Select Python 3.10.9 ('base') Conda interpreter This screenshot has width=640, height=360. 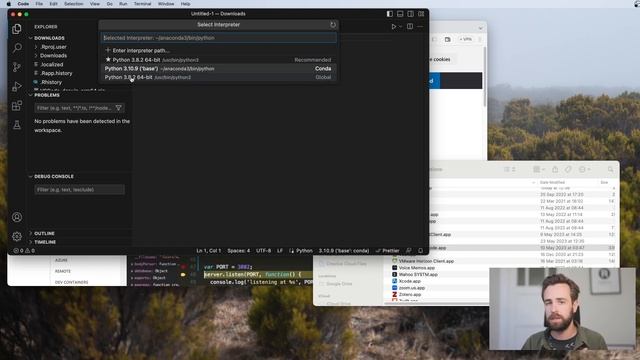click(x=219, y=69)
